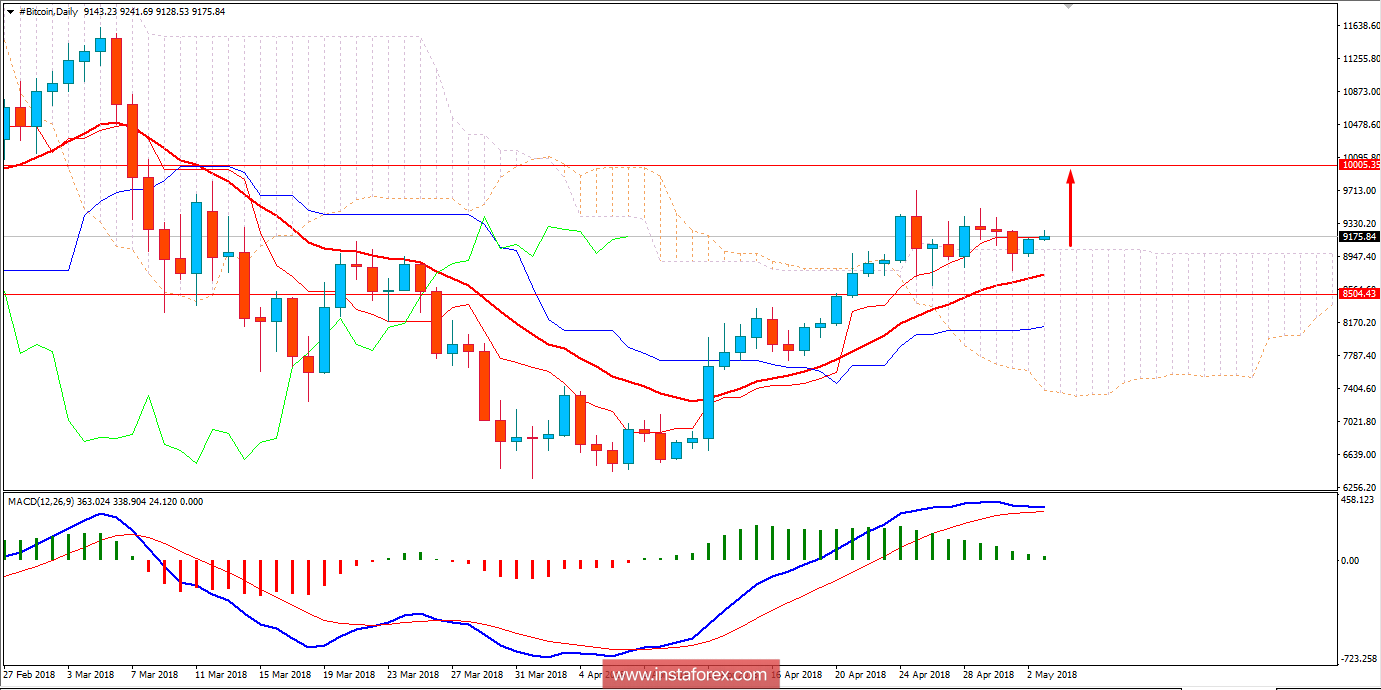The height and width of the screenshot is (690, 1381).
Task: Click the gray chart shift marker triangle
Action: click(x=1068, y=7)
